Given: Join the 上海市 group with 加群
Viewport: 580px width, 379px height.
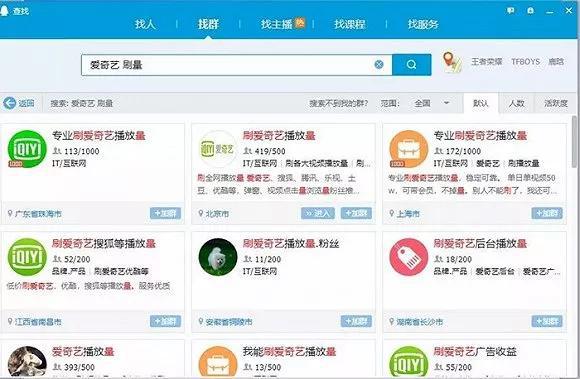Looking at the screenshot, I should [x=547, y=213].
